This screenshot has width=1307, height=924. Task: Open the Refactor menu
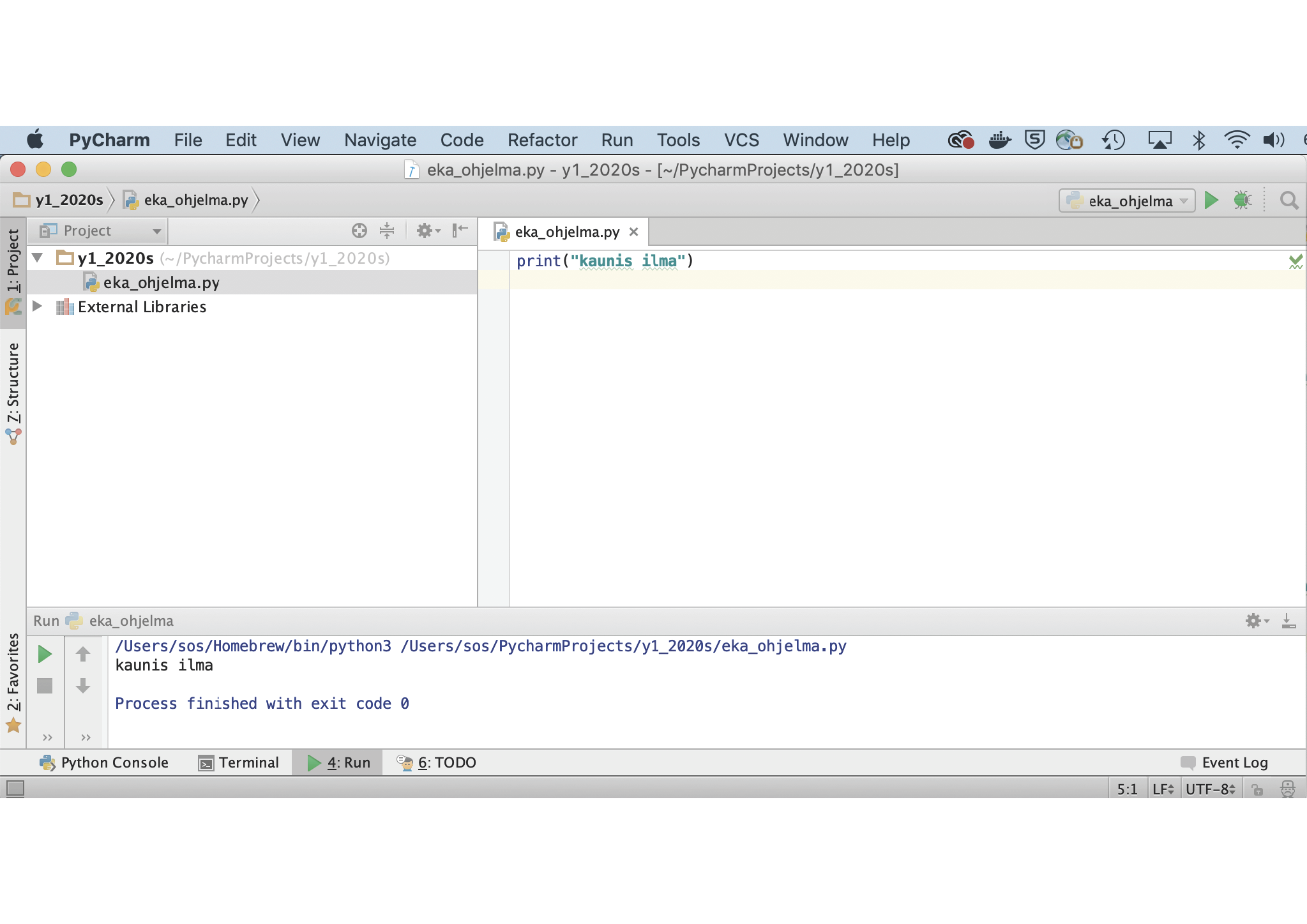click(x=542, y=140)
